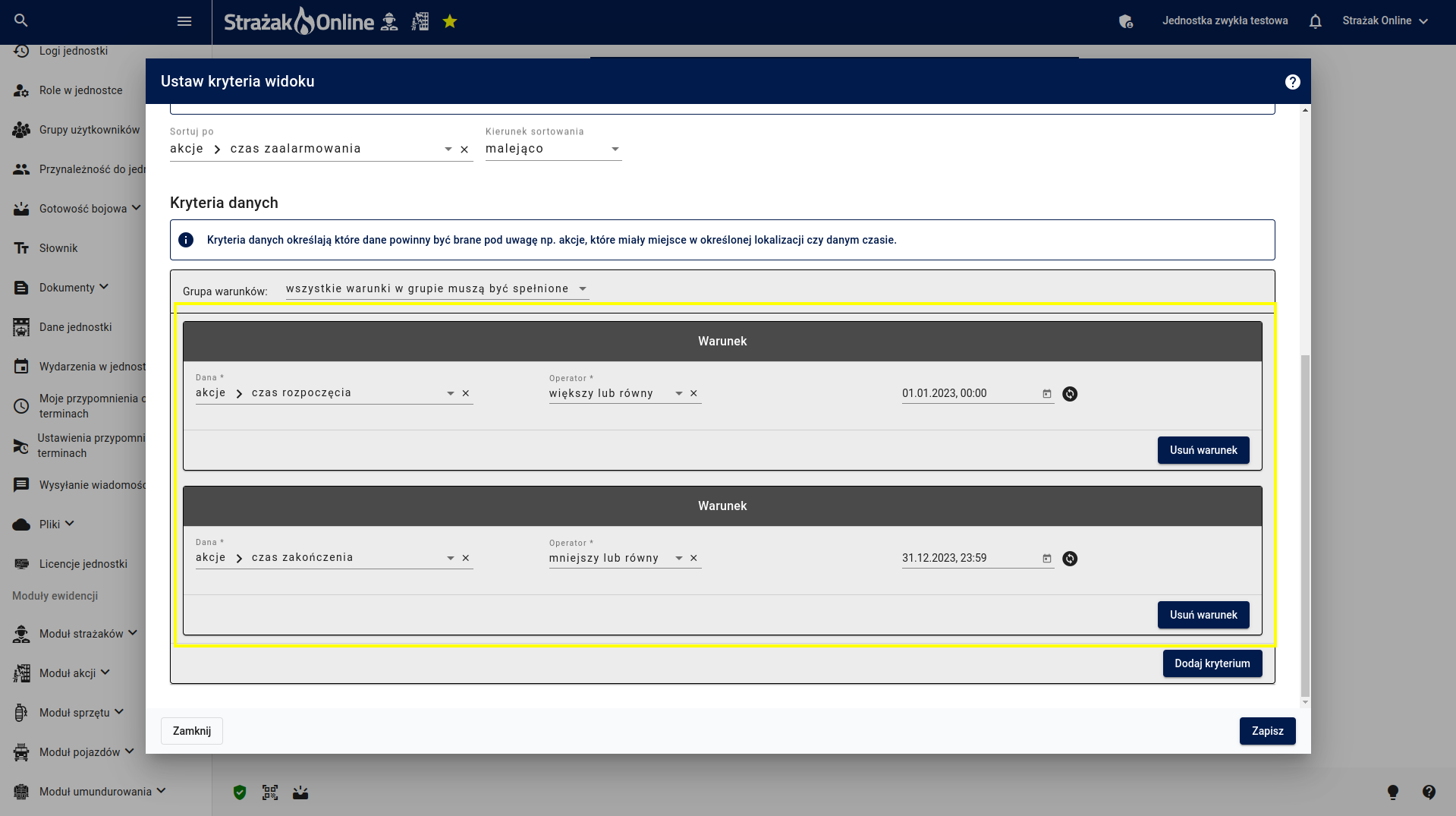Click the help question mark in the dialog header
This screenshot has height=816, width=1456.
click(1293, 82)
